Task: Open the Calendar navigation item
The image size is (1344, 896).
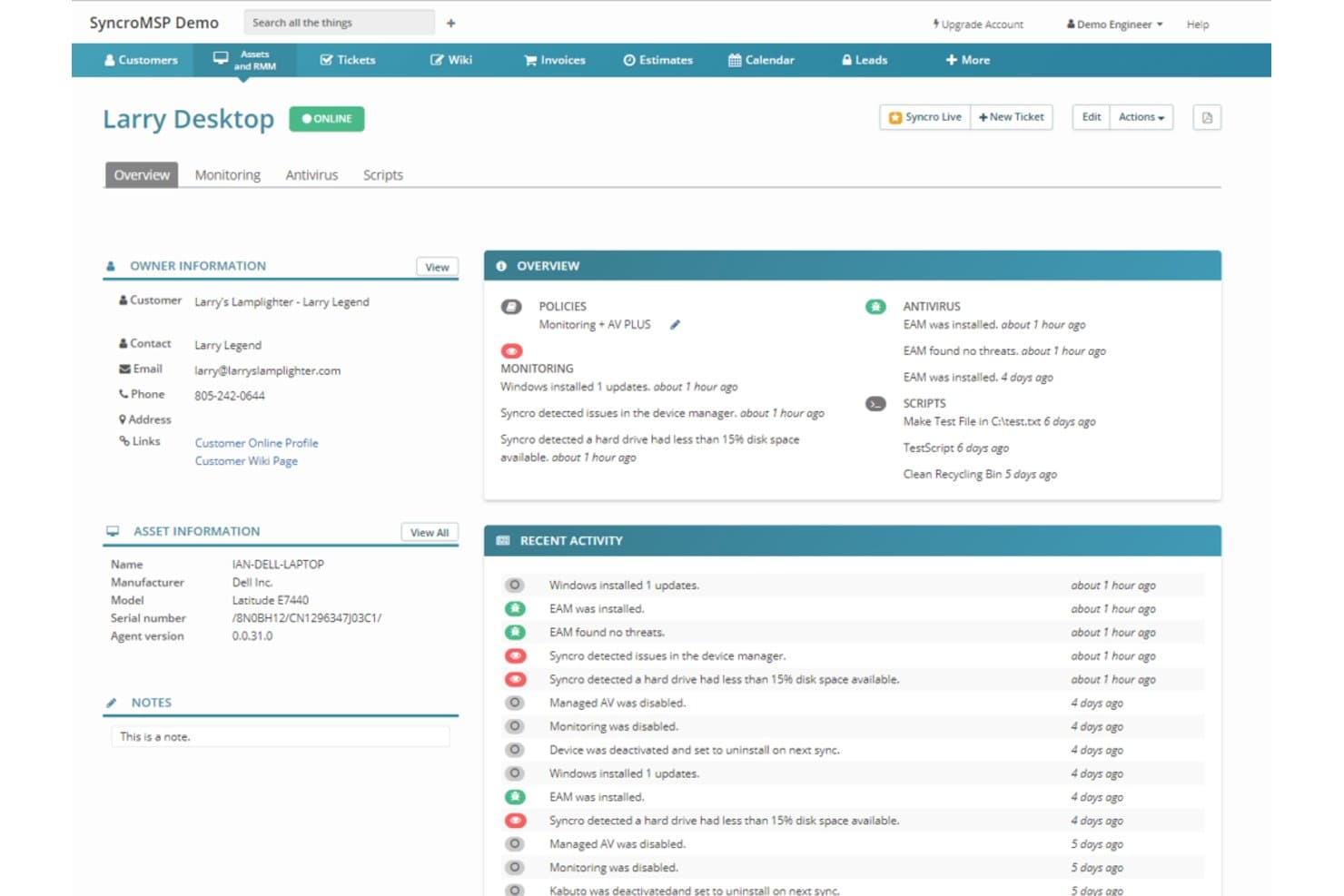Action: 762,60
